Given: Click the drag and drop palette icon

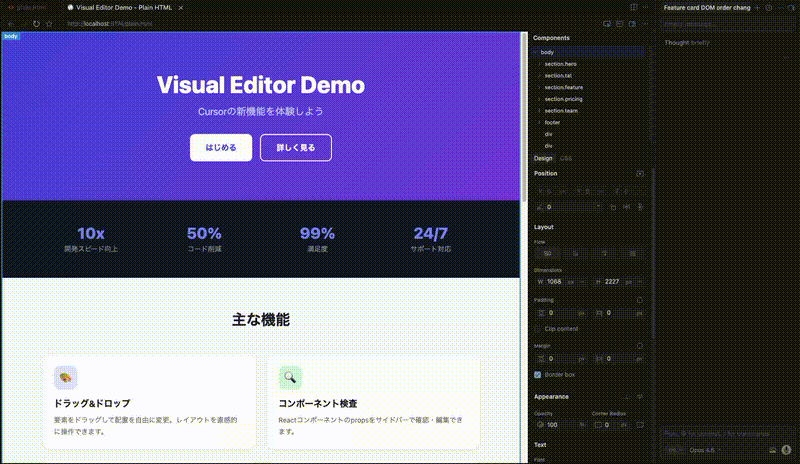Looking at the screenshot, I should [x=65, y=378].
